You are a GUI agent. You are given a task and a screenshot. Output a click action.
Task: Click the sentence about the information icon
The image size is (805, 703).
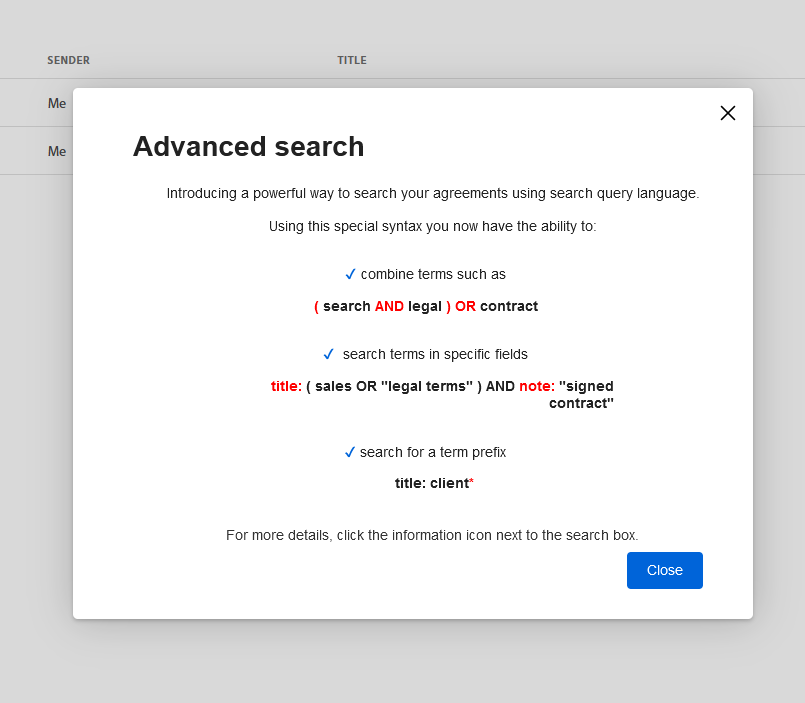coord(431,535)
